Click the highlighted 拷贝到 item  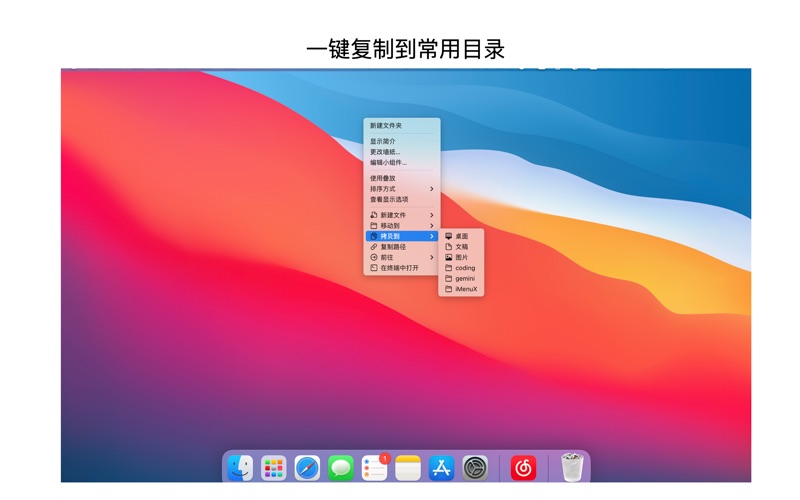(402, 236)
